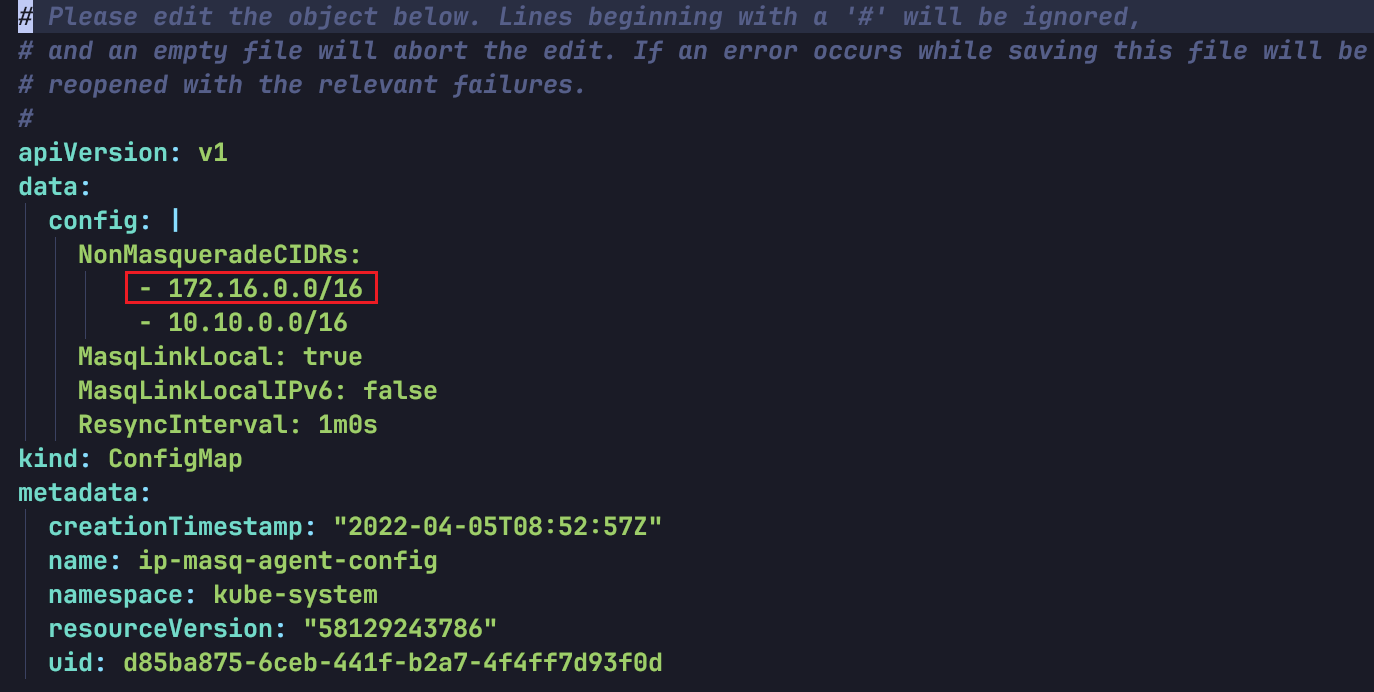The height and width of the screenshot is (692, 1374).
Task: Click the NonMasqueradeCIDRs key
Action: tap(219, 255)
